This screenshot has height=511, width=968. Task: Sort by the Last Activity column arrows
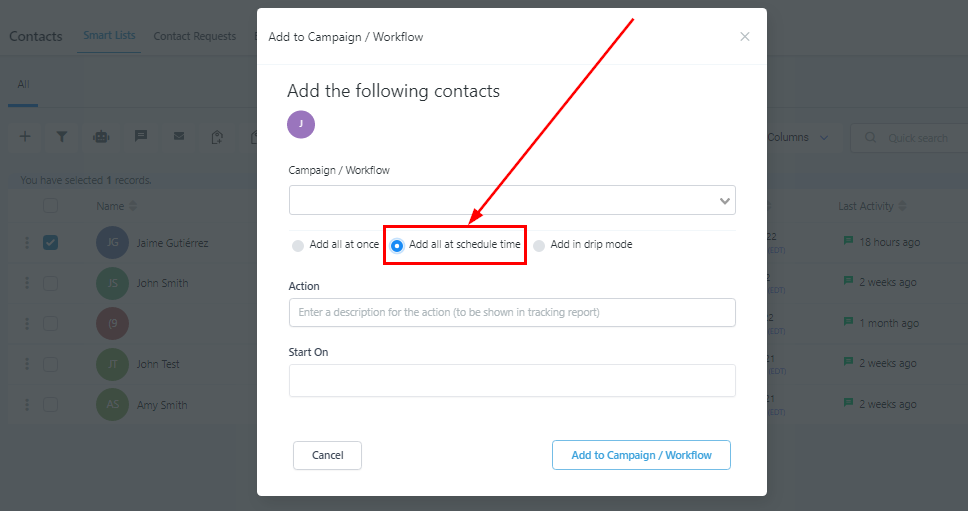[x=903, y=206]
